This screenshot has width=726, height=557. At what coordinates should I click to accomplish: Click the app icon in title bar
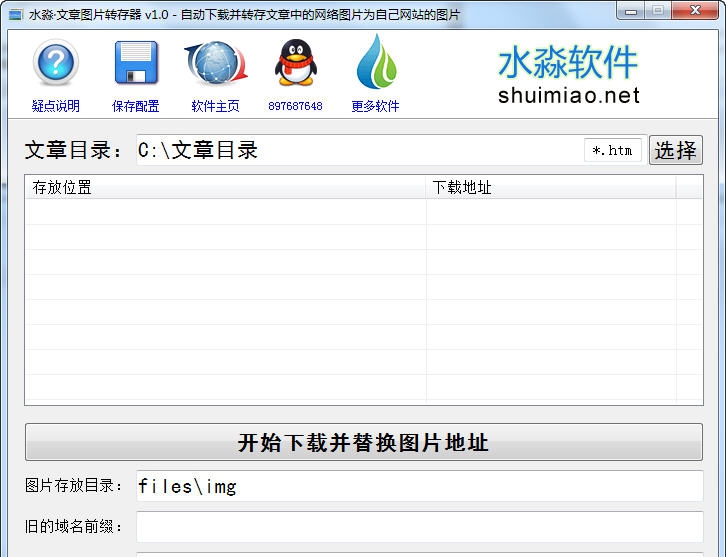[15, 15]
